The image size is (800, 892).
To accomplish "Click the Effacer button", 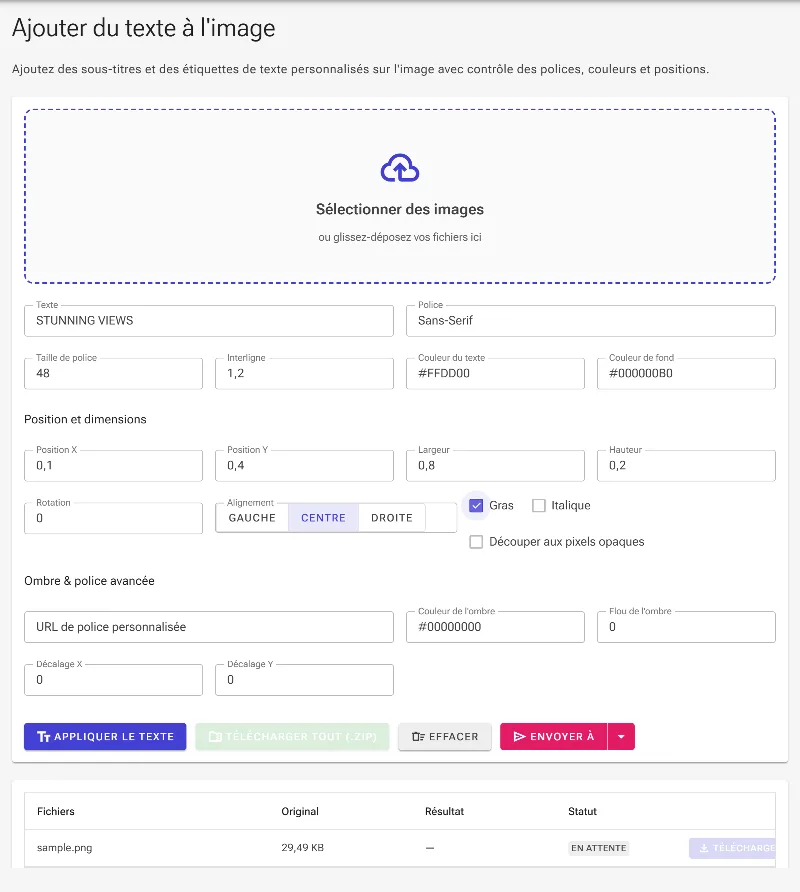I will click(x=444, y=737).
